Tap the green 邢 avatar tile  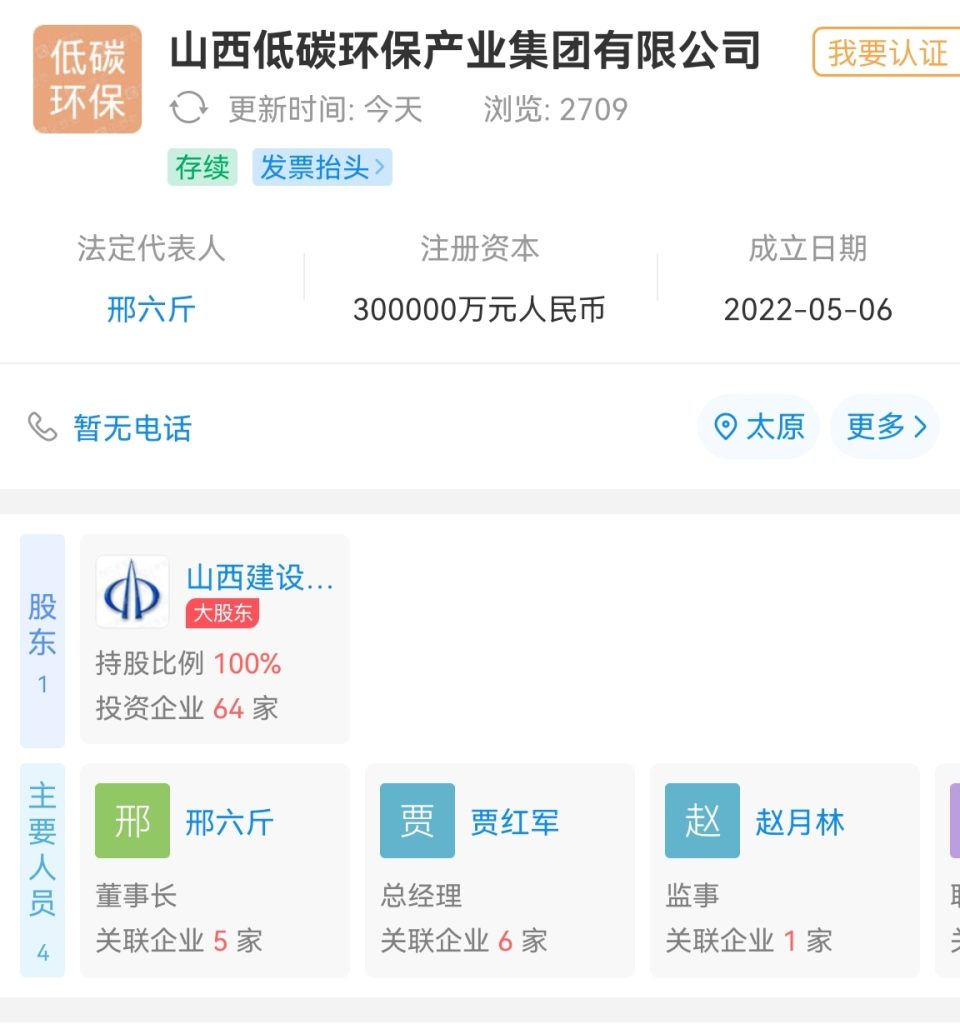tap(133, 820)
